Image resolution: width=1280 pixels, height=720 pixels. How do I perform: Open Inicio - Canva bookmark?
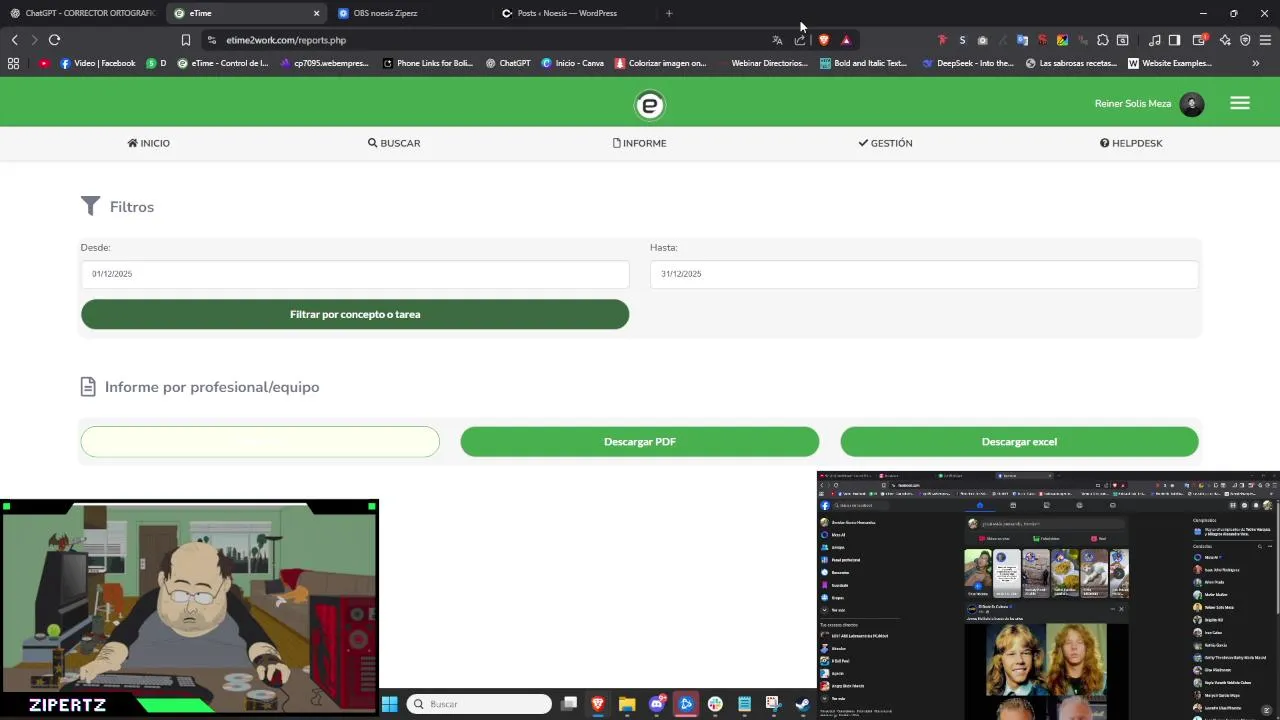(x=573, y=63)
